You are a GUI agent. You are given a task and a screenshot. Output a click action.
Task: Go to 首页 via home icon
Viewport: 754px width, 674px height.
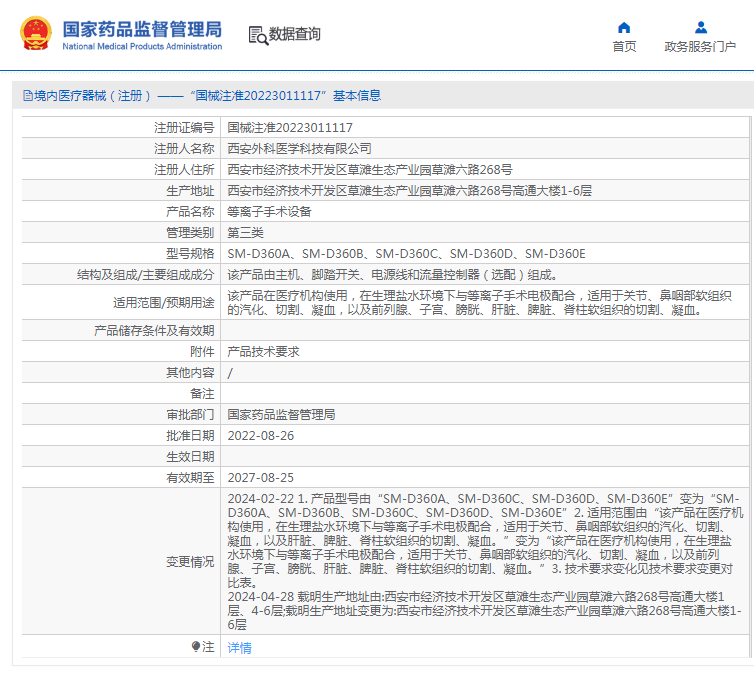point(624,27)
